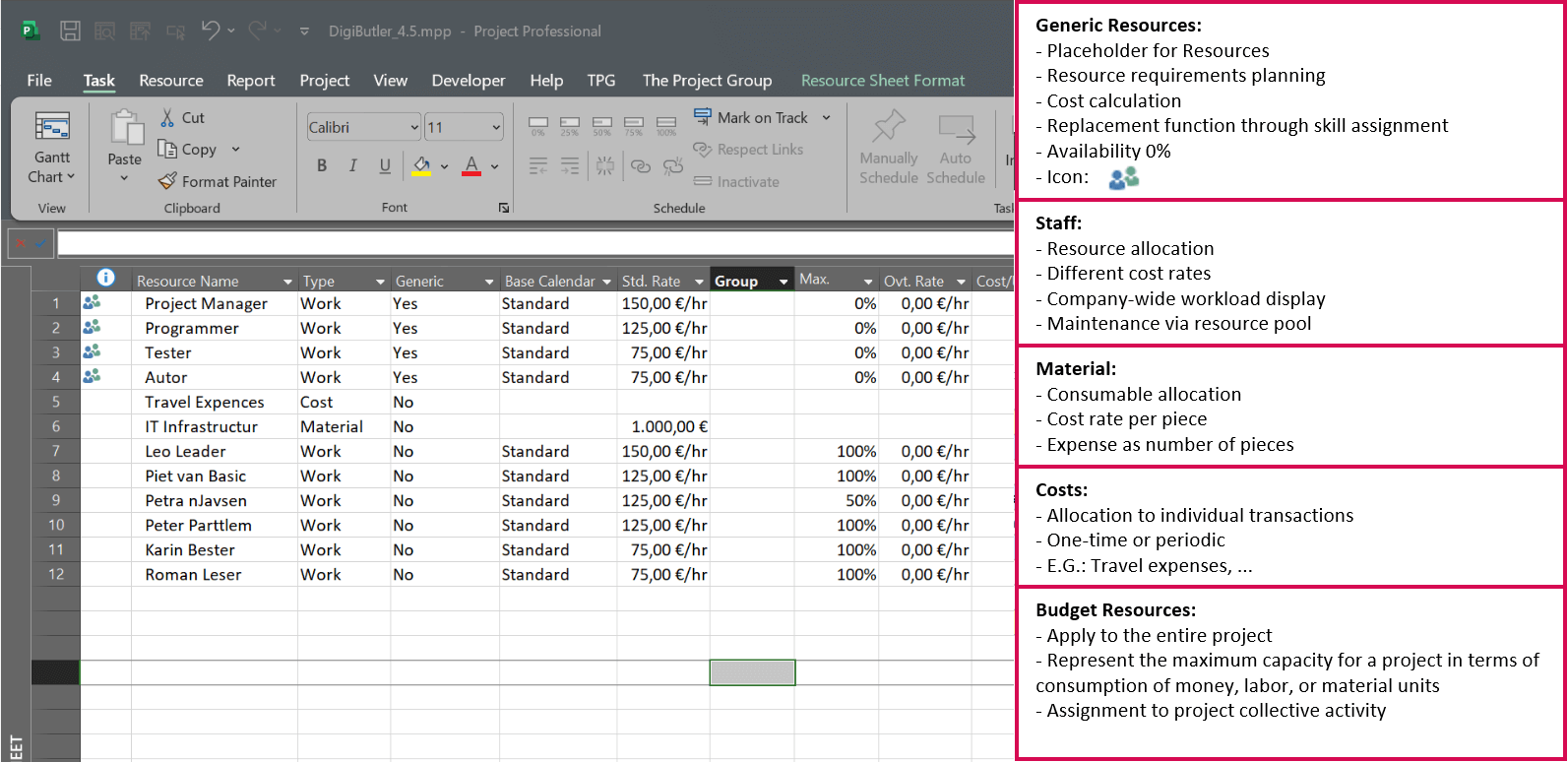
Task: Open the Calibri font name dropdown
Action: pyautogui.click(x=414, y=127)
